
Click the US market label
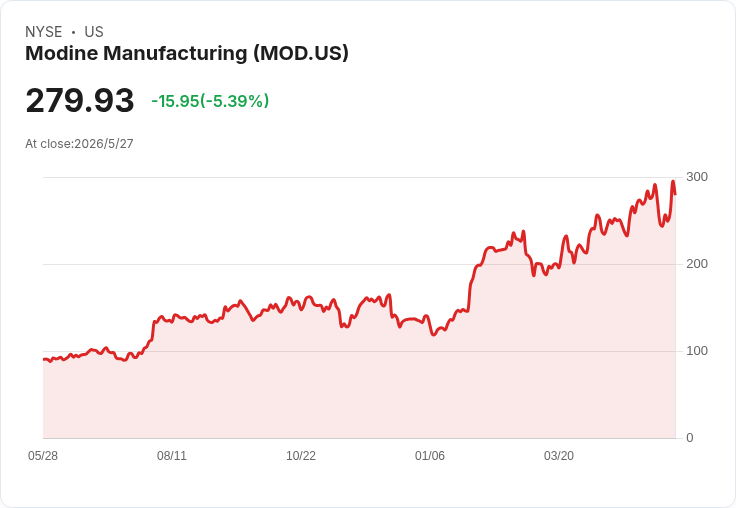pos(94,32)
